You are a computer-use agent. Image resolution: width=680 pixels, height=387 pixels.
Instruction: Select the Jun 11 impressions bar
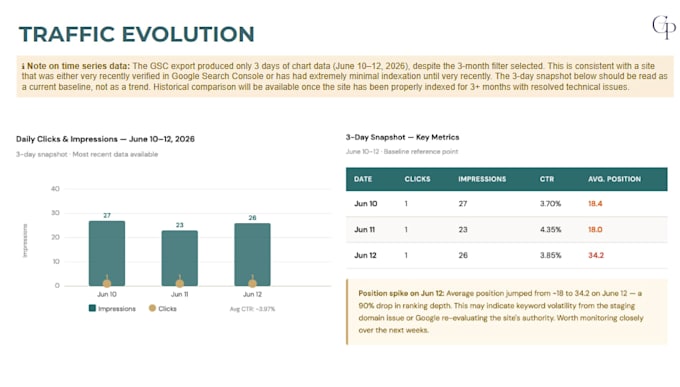pyautogui.click(x=180, y=258)
